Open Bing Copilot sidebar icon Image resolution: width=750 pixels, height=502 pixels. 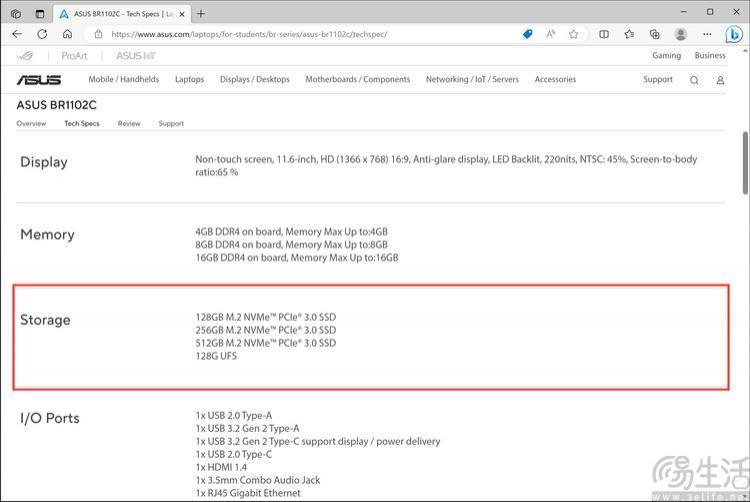pyautogui.click(x=734, y=34)
